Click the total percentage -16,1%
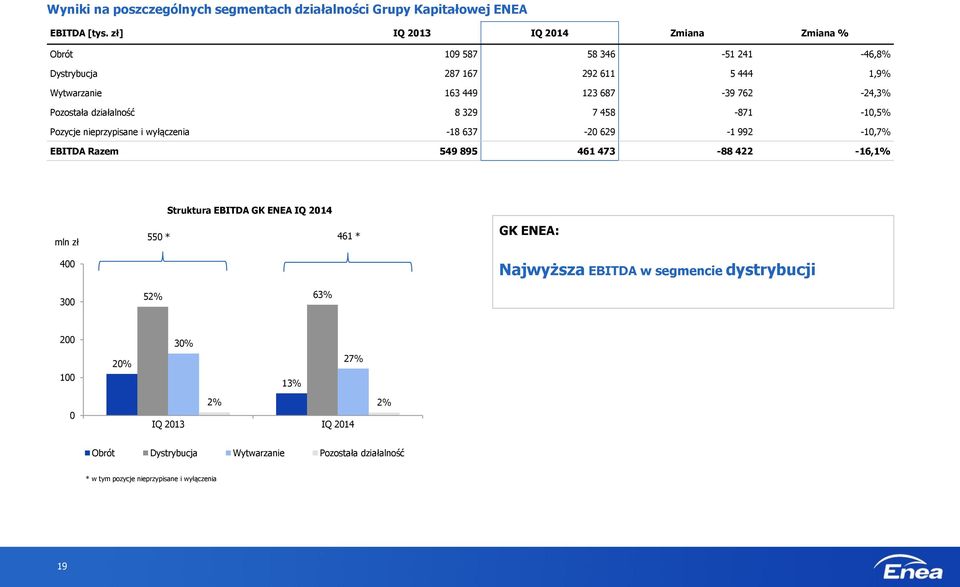 point(873,151)
